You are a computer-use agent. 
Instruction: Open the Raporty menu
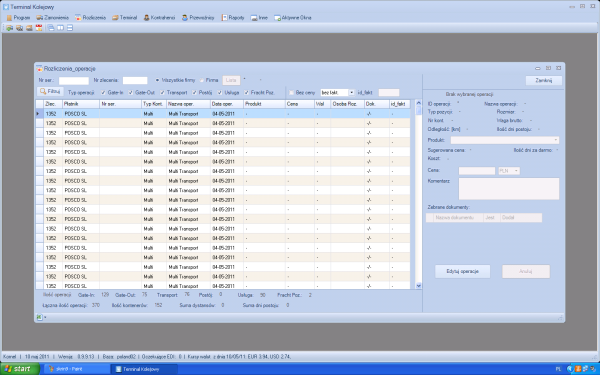pos(233,18)
